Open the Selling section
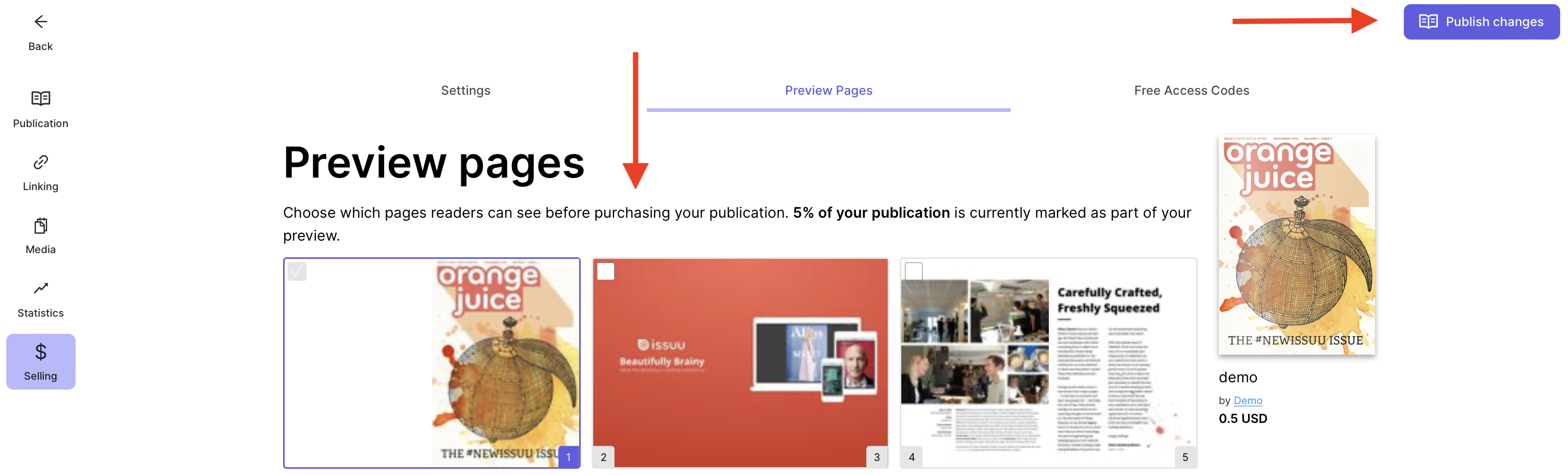 coord(40,361)
